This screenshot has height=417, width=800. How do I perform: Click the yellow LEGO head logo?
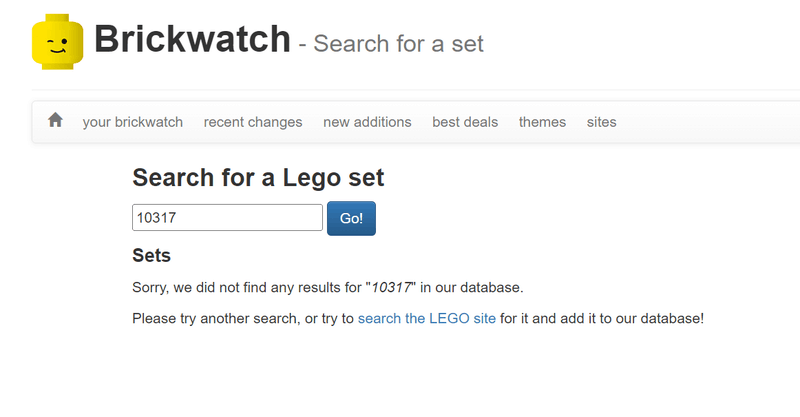tap(57, 43)
